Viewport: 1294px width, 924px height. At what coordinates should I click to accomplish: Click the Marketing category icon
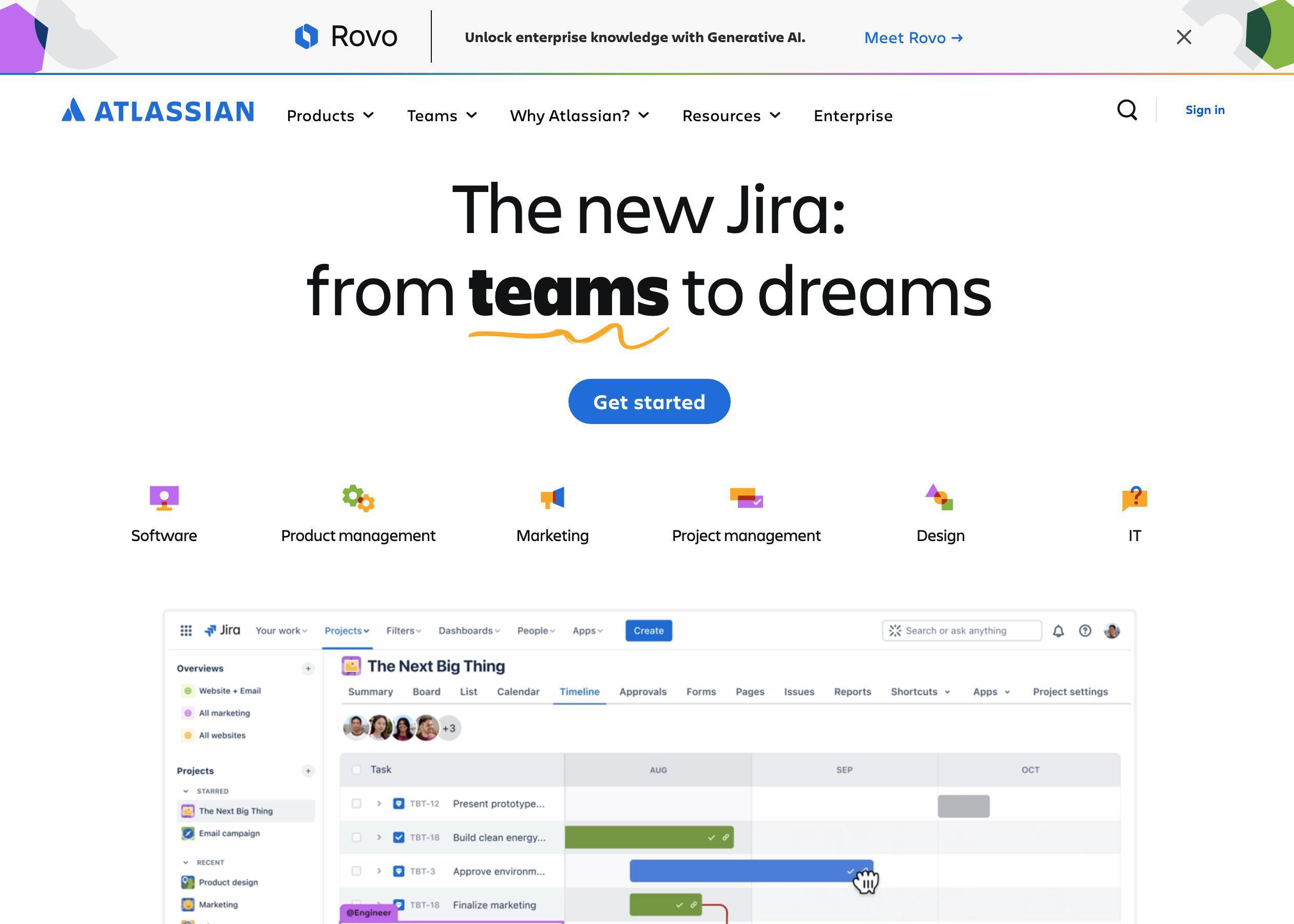[x=552, y=497]
